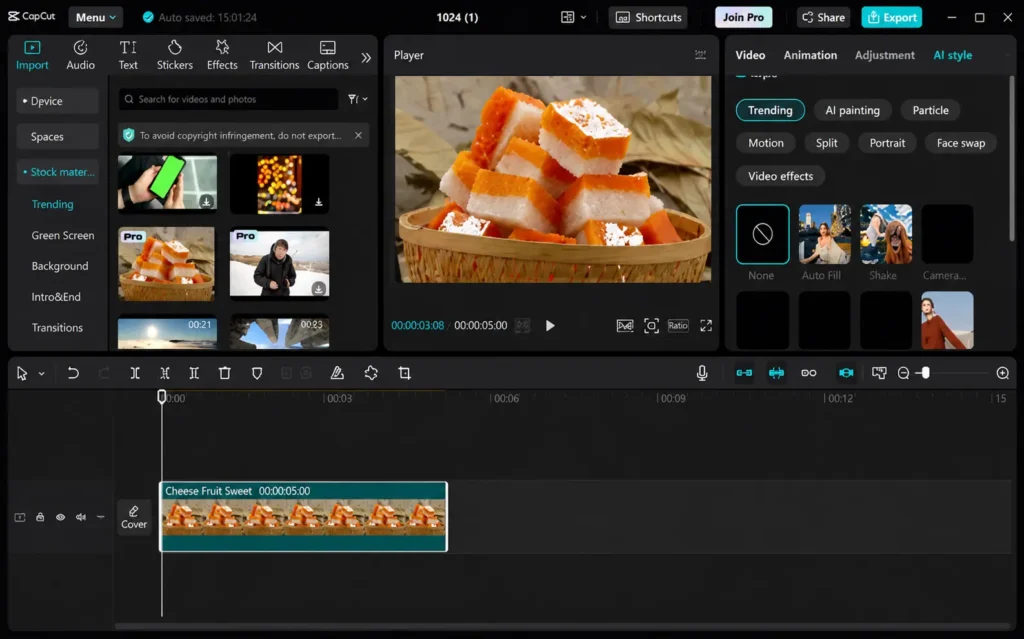
Task: Toggle main track magnet
Action: (744, 373)
